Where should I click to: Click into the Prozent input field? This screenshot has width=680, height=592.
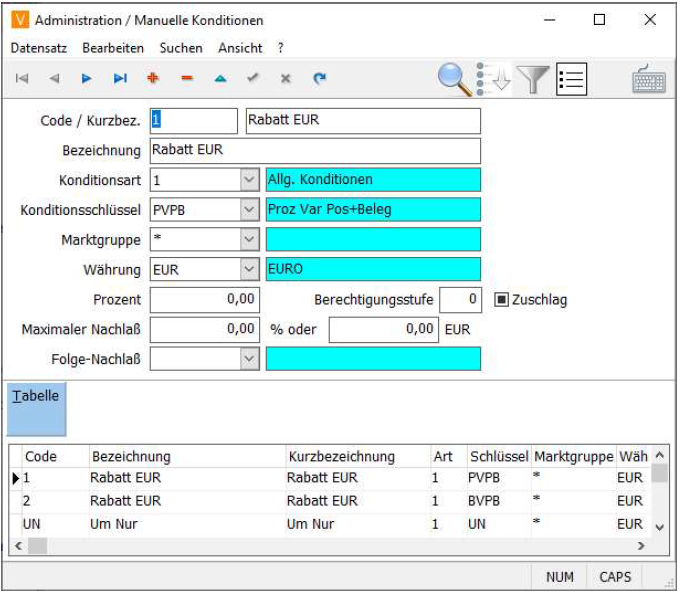click(205, 299)
